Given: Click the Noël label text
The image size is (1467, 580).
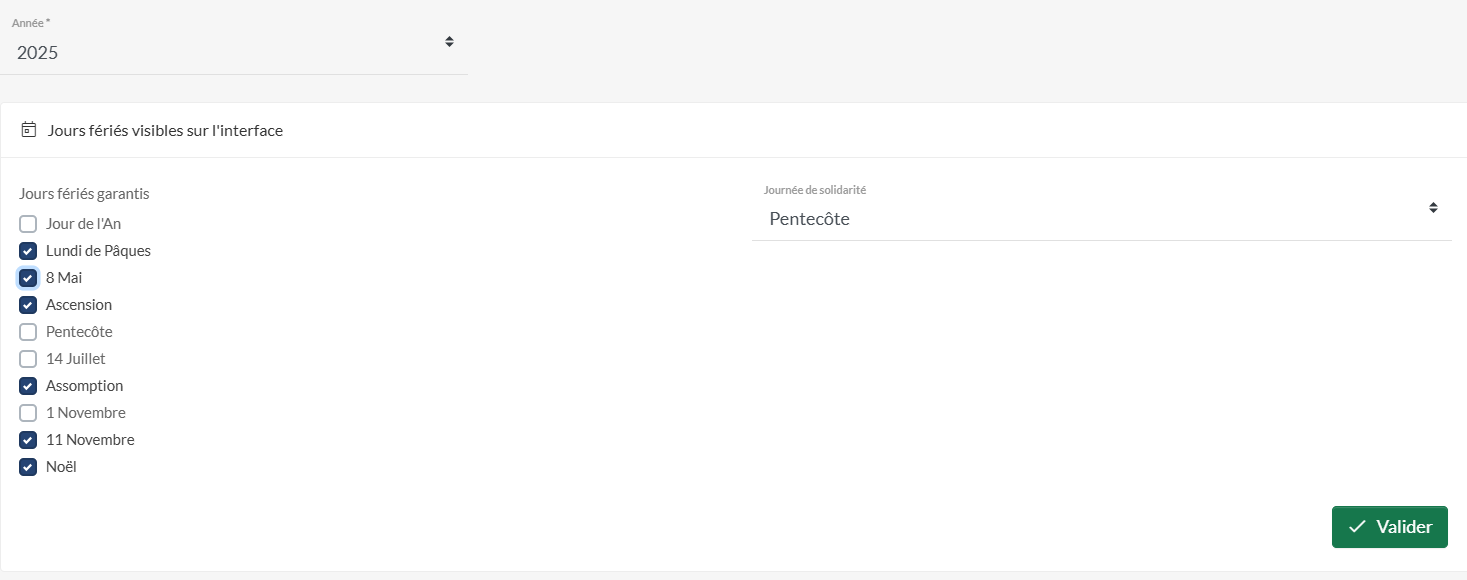Looking at the screenshot, I should pos(61,467).
